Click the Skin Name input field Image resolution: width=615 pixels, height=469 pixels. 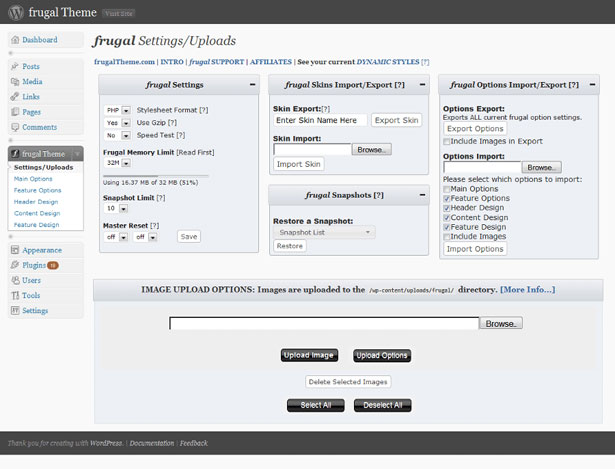[320, 120]
